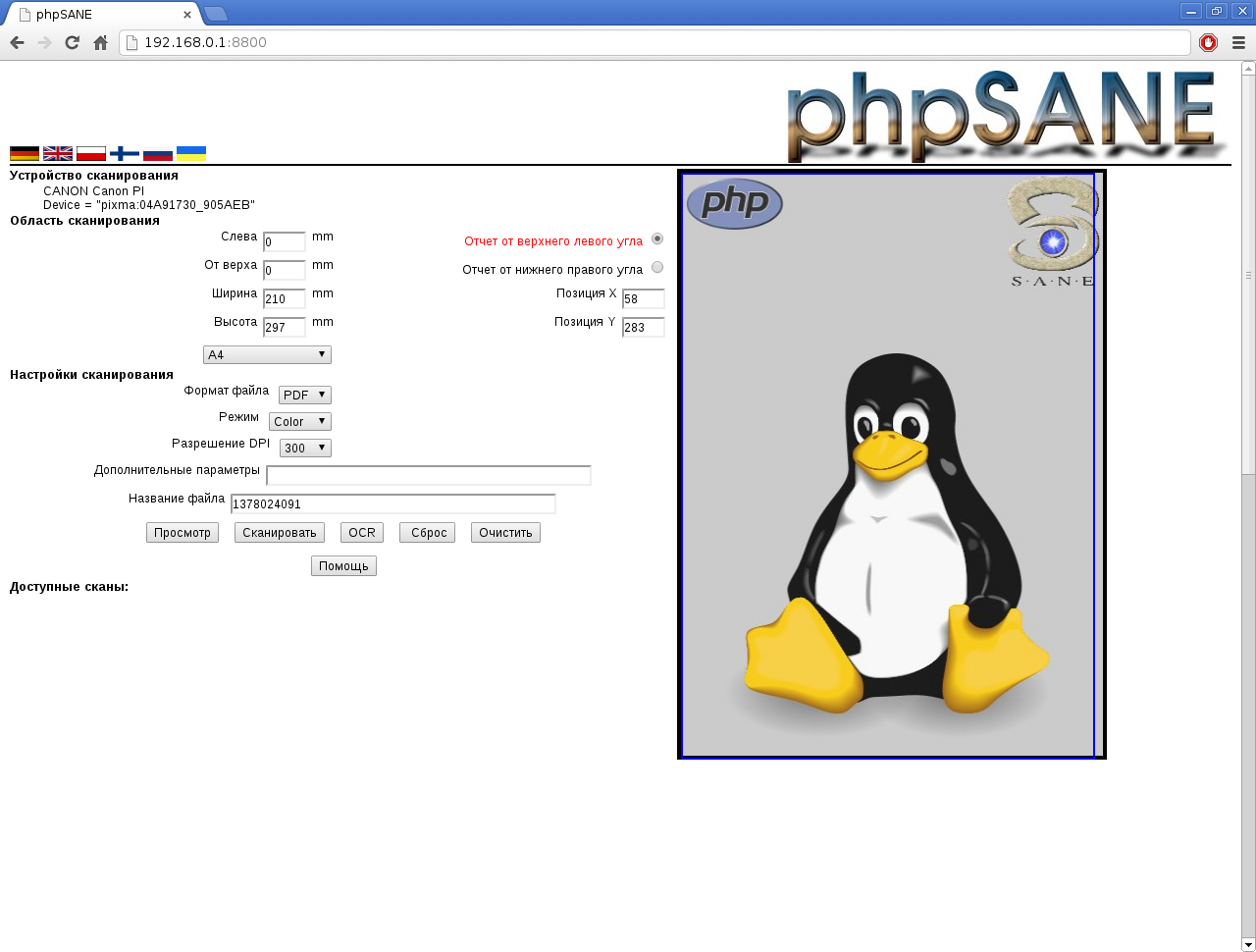
Task: Click the 'Помощь' help button
Action: point(343,565)
